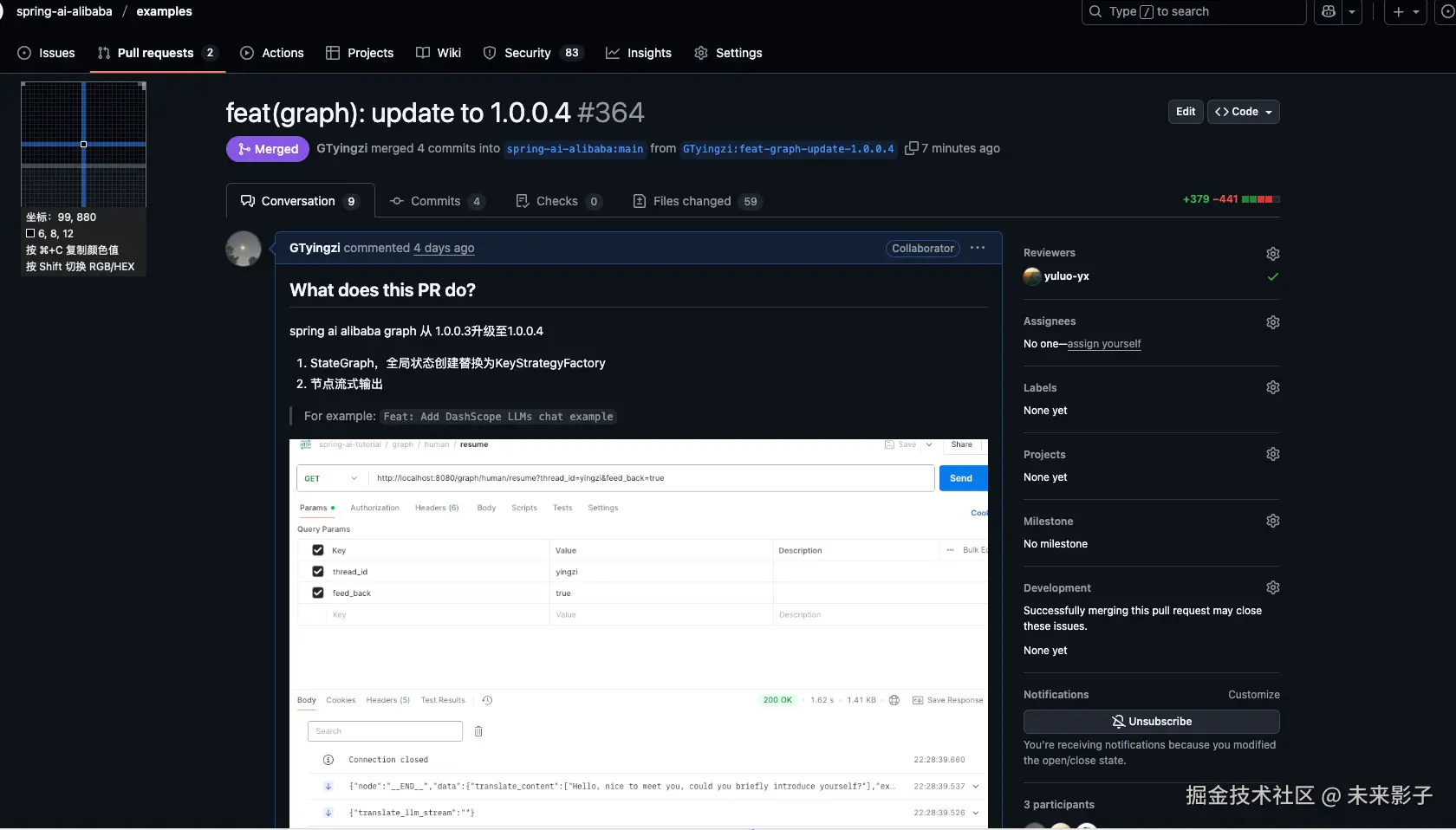Open Development settings gear
Viewport: 1456px width, 830px height.
[x=1272, y=587]
